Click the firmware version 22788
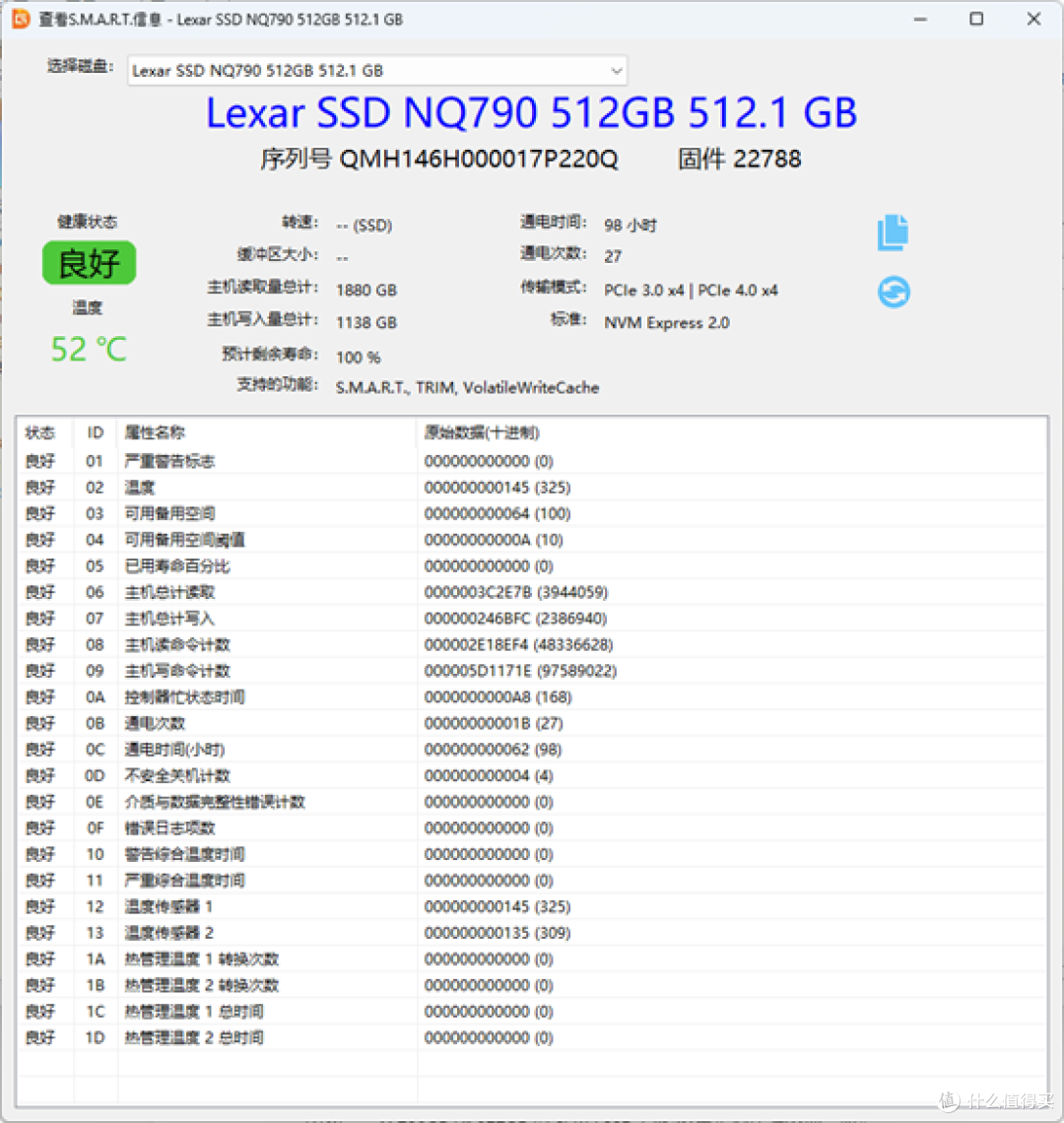 pyautogui.click(x=767, y=159)
